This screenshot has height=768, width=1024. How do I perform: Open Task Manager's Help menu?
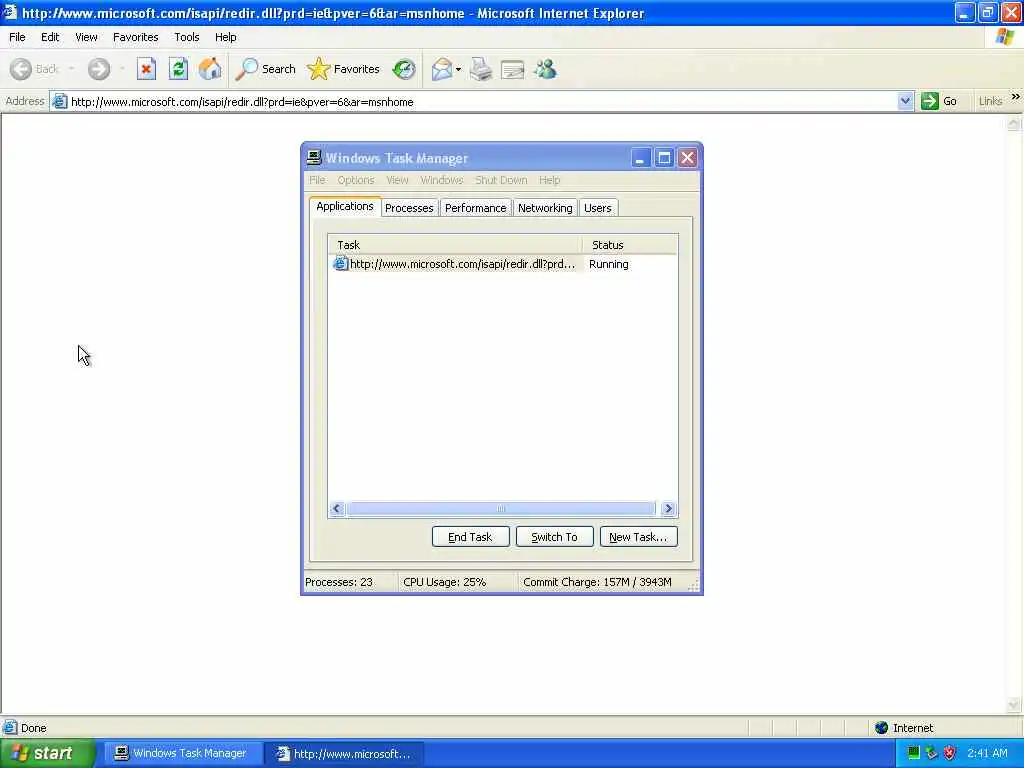[x=549, y=180]
